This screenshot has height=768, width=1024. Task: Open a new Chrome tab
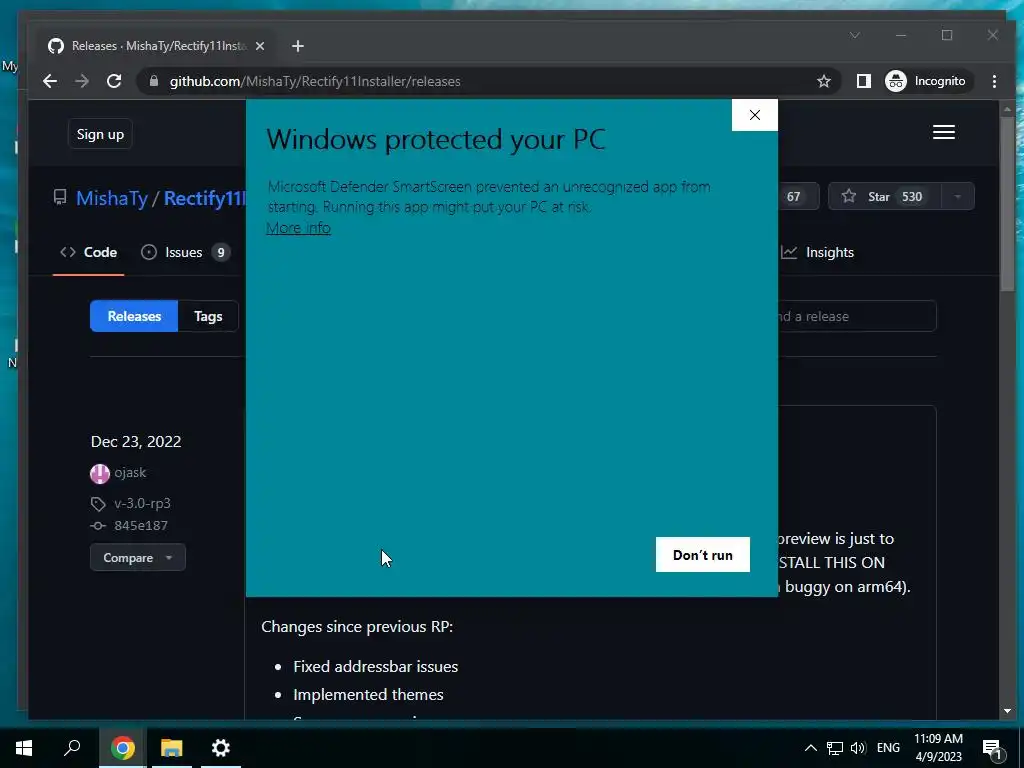point(298,46)
